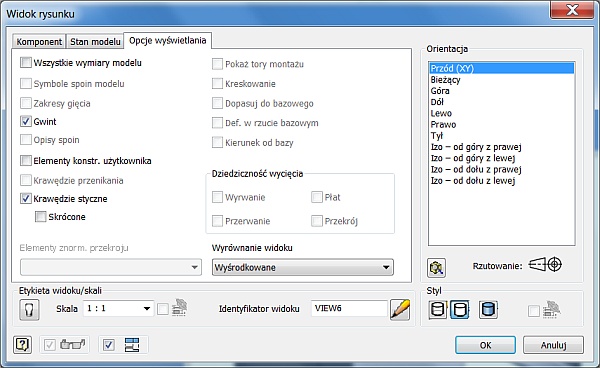Image resolution: width=600 pixels, height=368 pixels.
Task: Open the custom view orientation icon
Action: [x=436, y=267]
